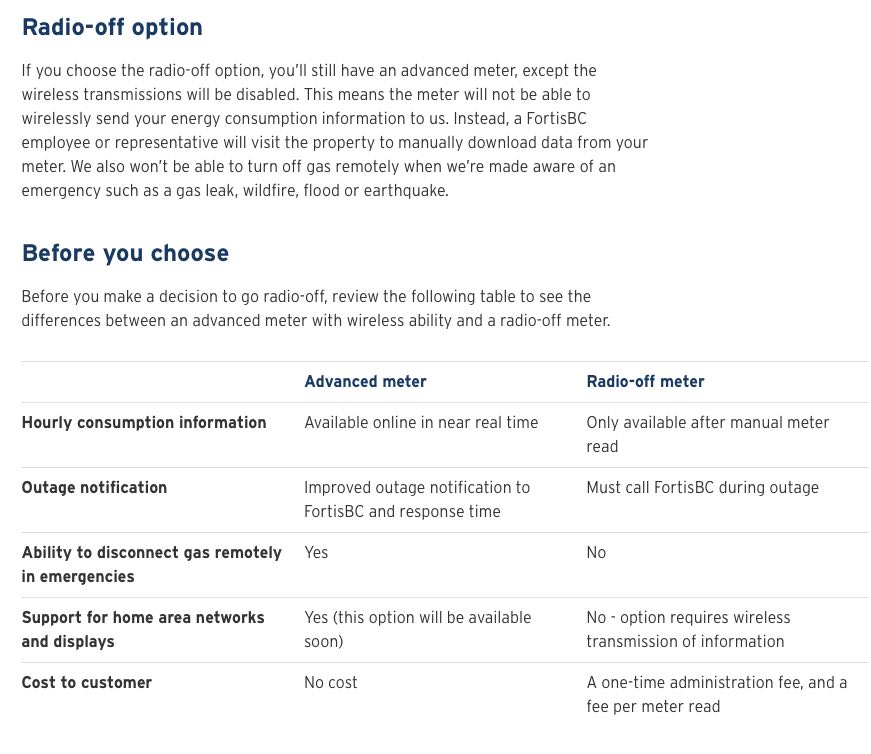This screenshot has height=754, width=871.
Task: Click the "Radio-off option" heading
Action: click(112, 27)
